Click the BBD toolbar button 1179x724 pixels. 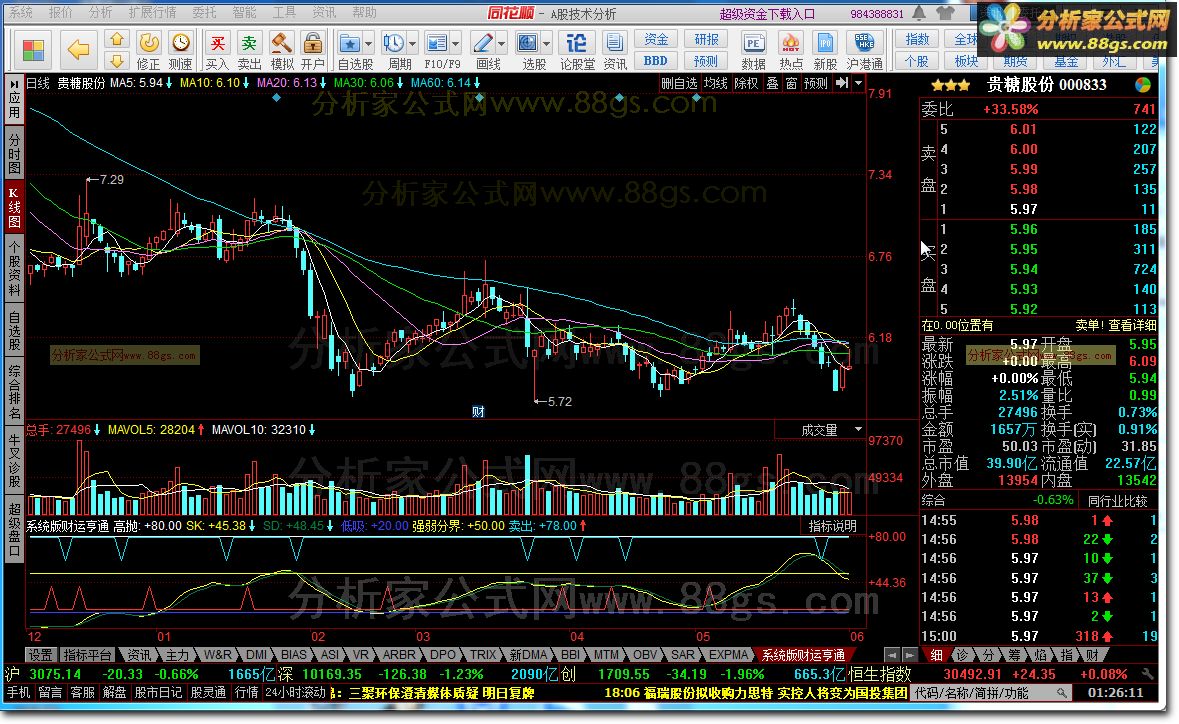(x=656, y=61)
